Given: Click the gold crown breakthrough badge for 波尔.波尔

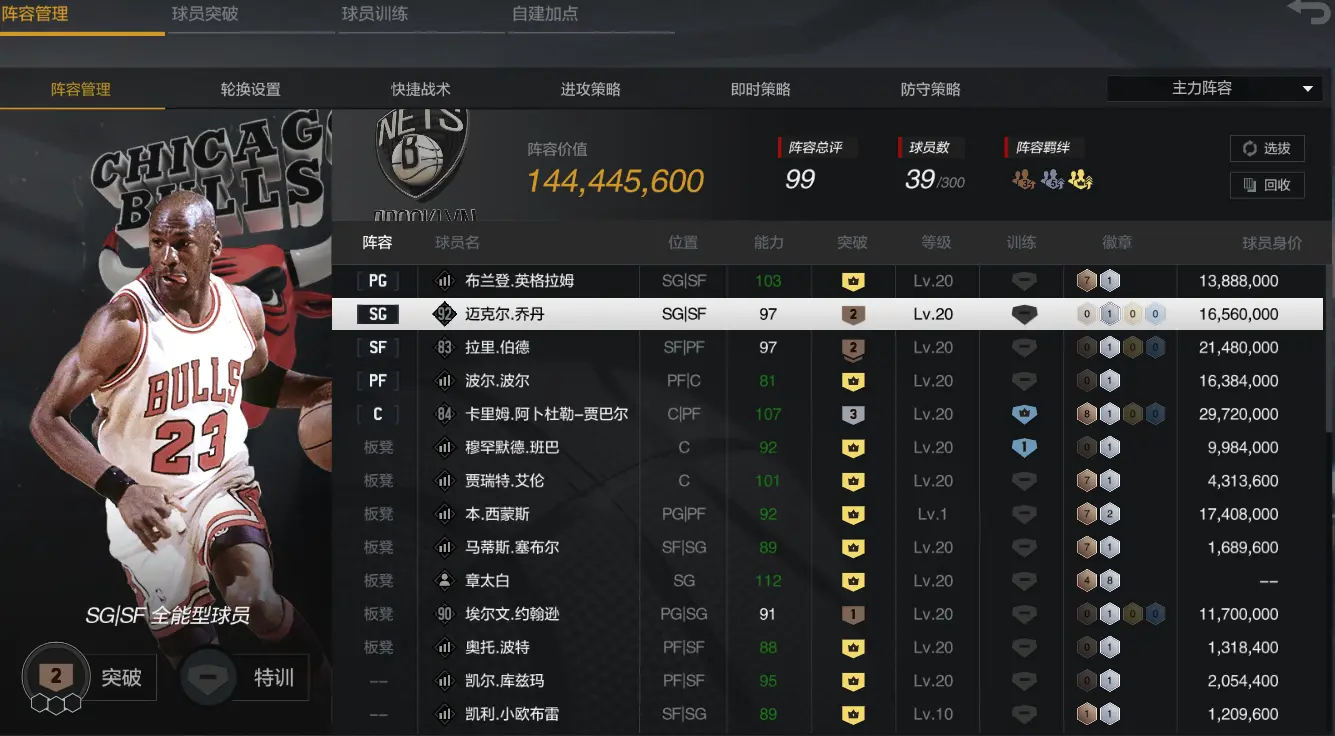Looking at the screenshot, I should [x=852, y=381].
